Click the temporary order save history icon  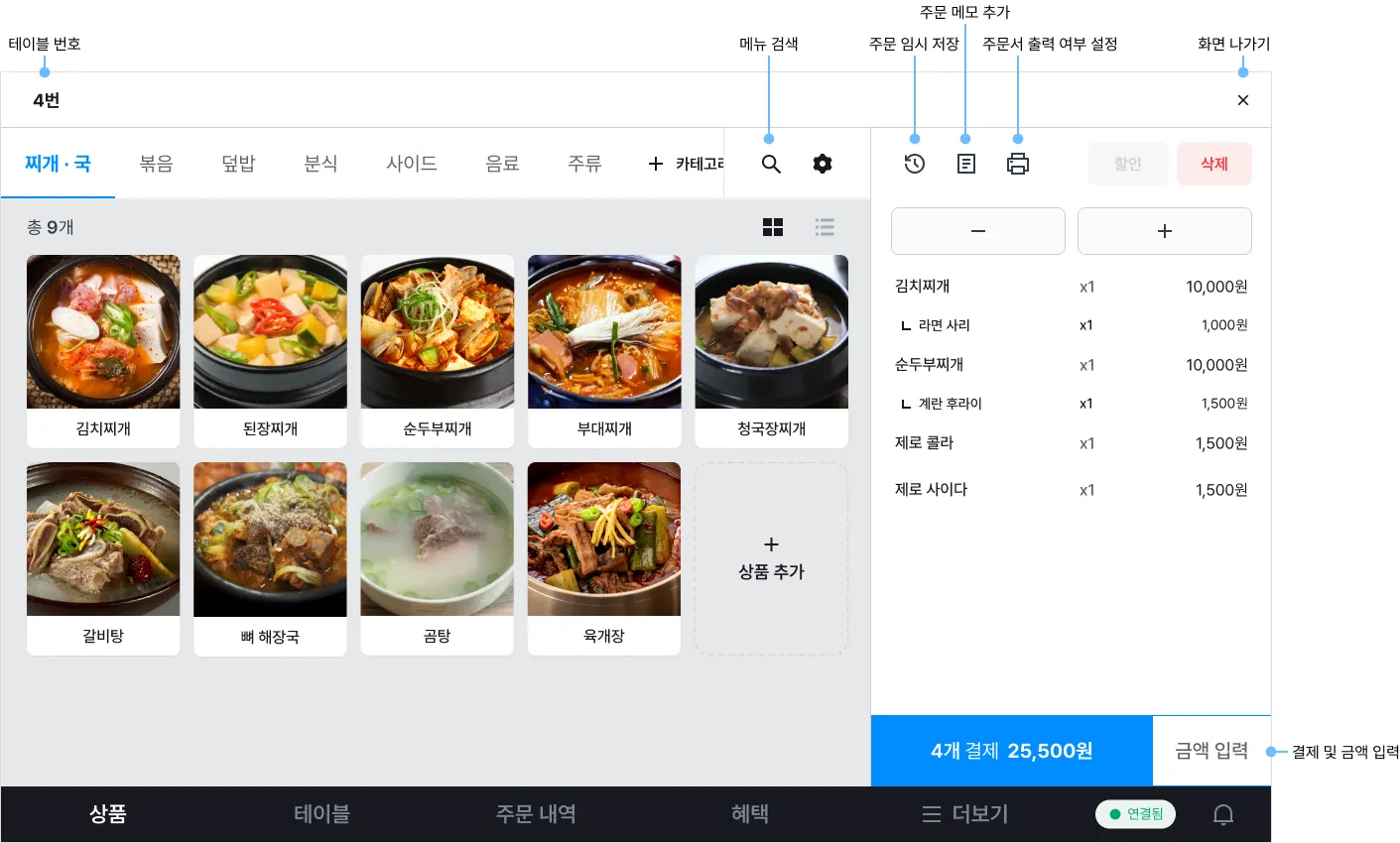coord(915,164)
